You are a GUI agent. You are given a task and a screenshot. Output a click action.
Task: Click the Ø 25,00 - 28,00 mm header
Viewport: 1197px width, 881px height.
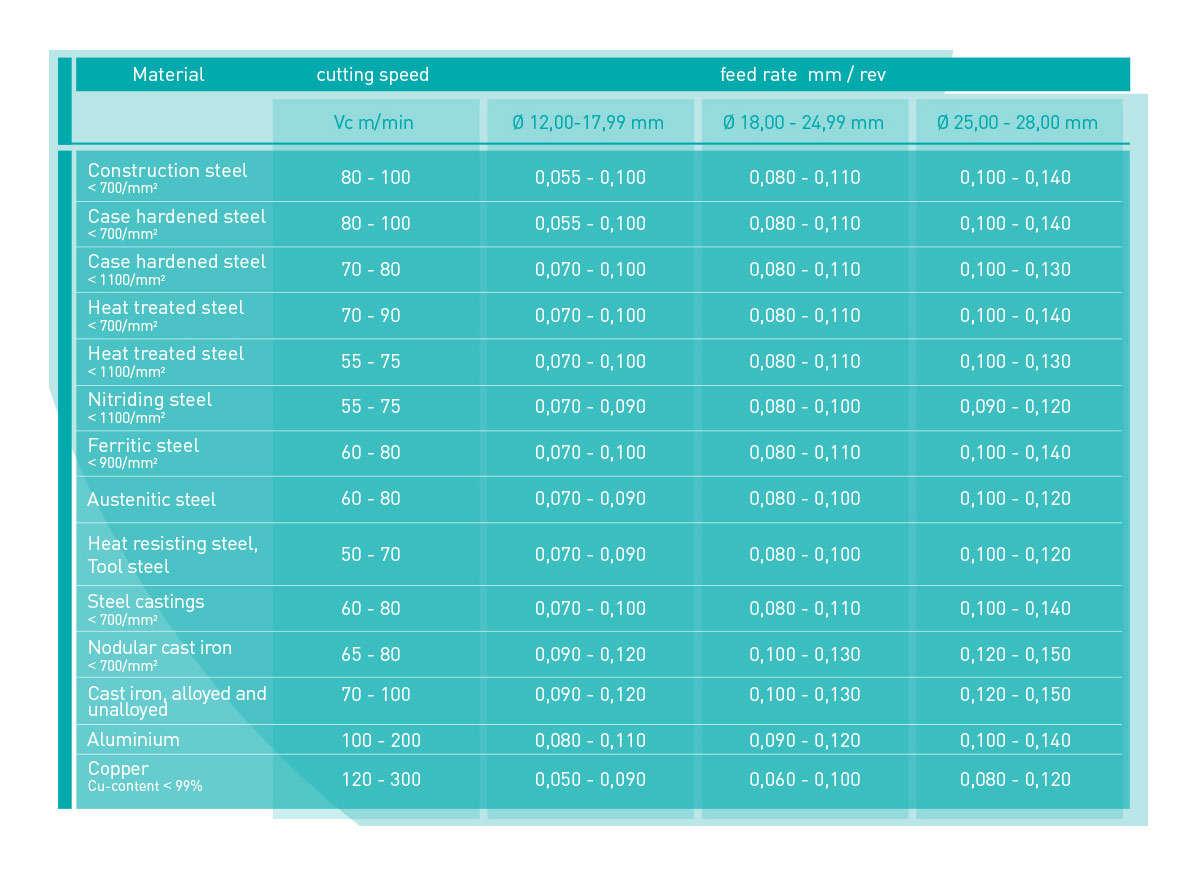(1016, 121)
